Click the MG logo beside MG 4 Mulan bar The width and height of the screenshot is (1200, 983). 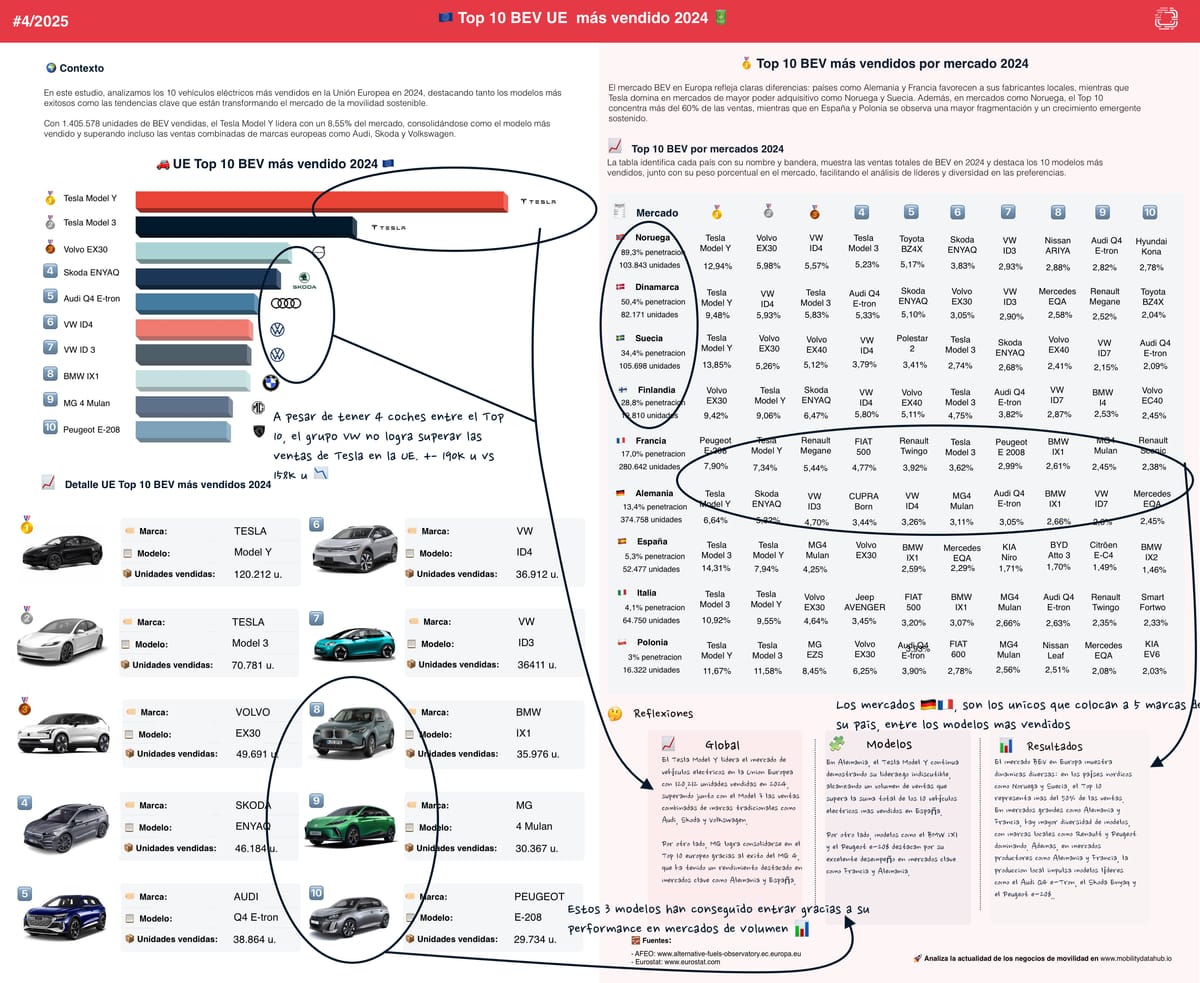(257, 408)
